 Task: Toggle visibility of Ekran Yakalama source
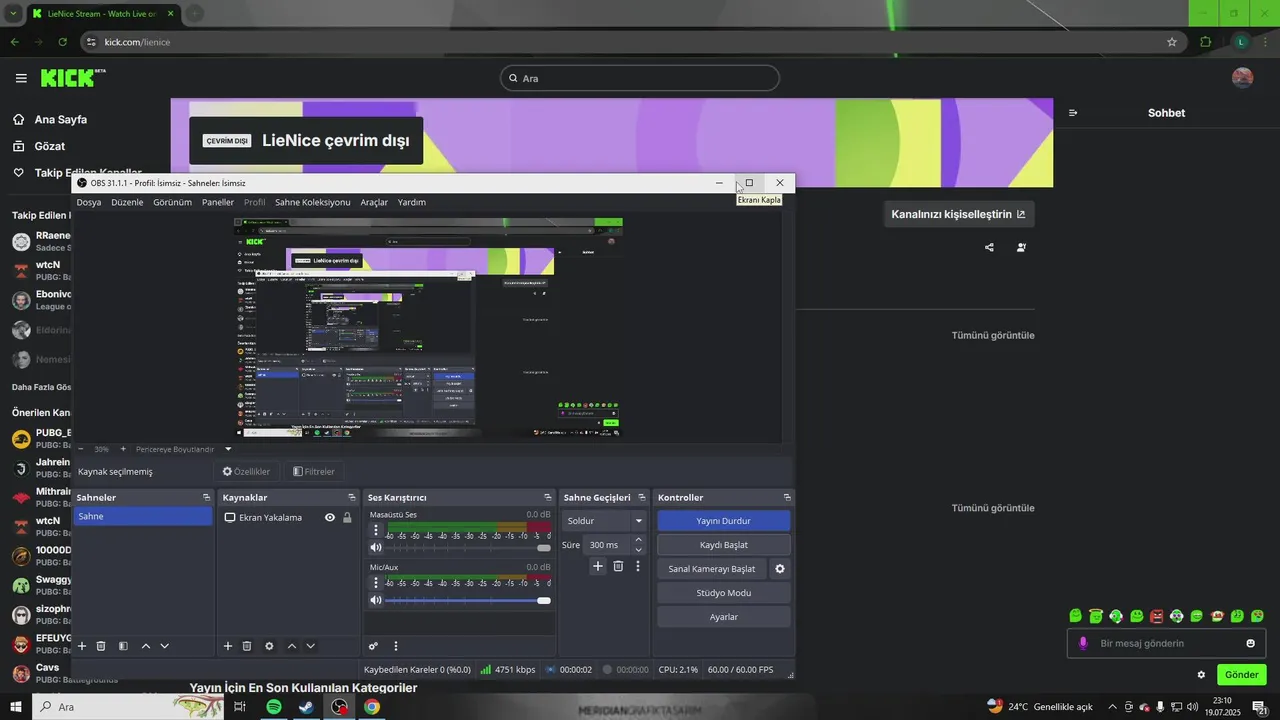click(329, 517)
